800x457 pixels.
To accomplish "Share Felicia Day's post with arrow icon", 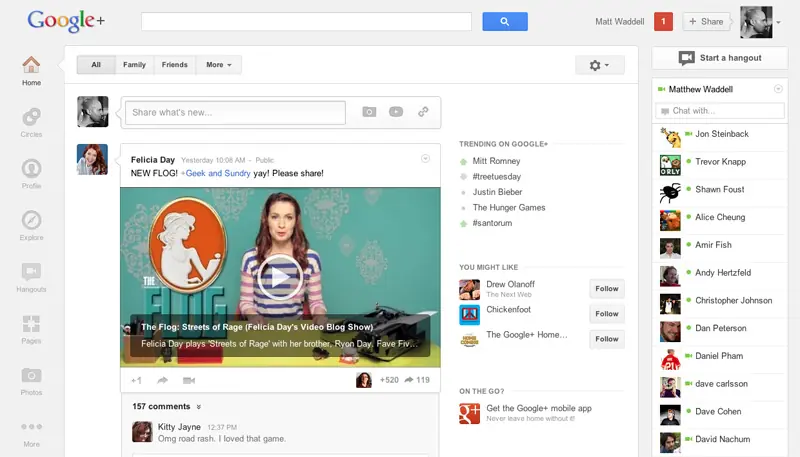I will click(163, 380).
